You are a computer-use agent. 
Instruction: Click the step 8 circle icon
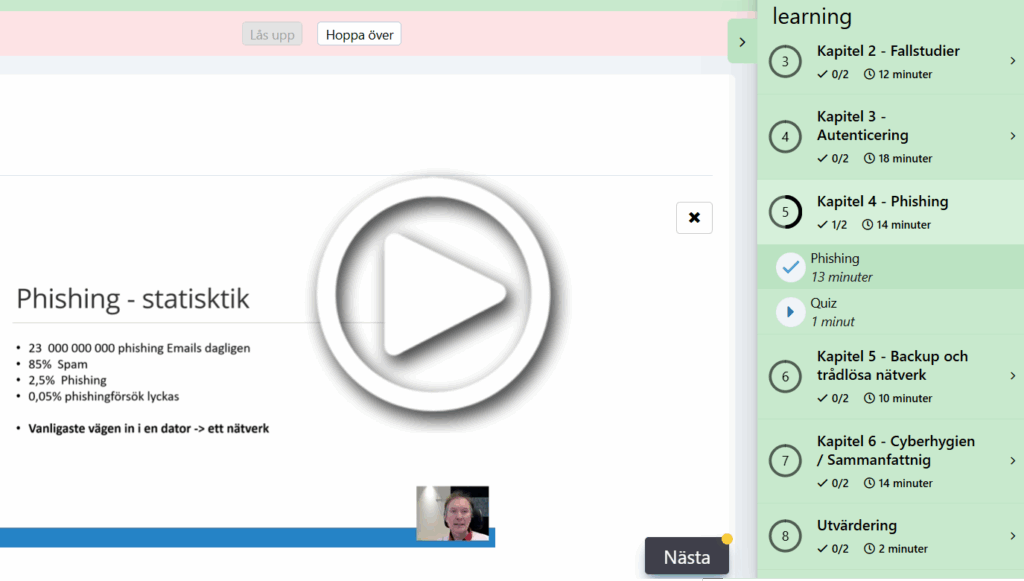tap(785, 536)
